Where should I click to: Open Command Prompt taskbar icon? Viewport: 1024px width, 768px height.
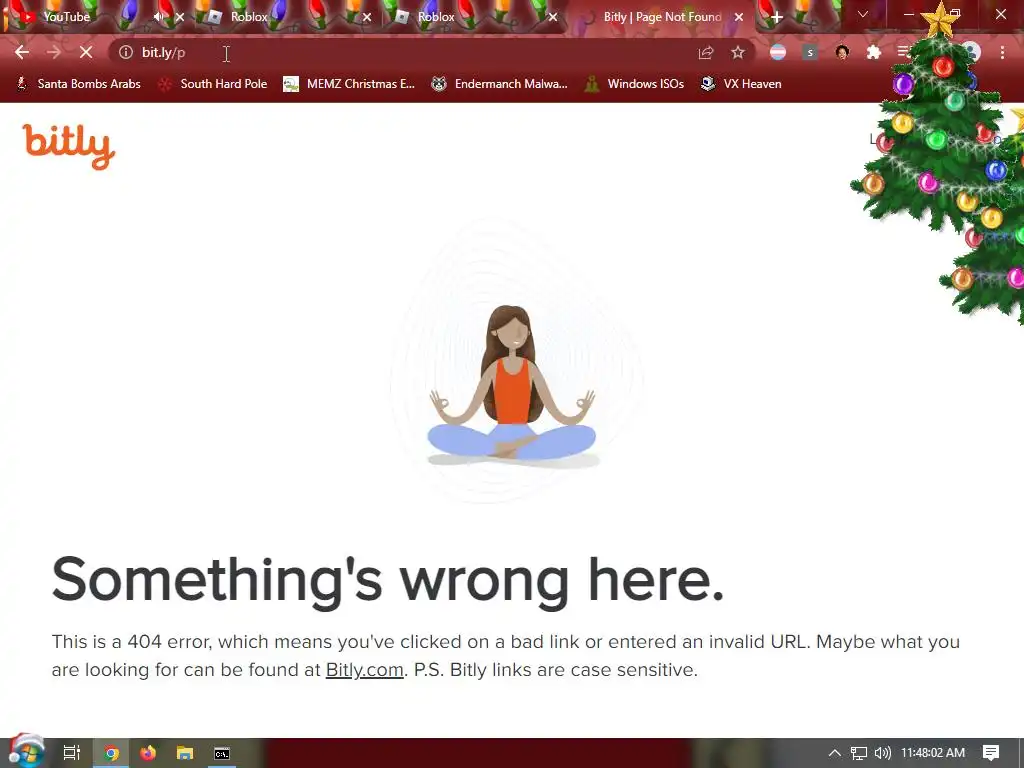[222, 753]
